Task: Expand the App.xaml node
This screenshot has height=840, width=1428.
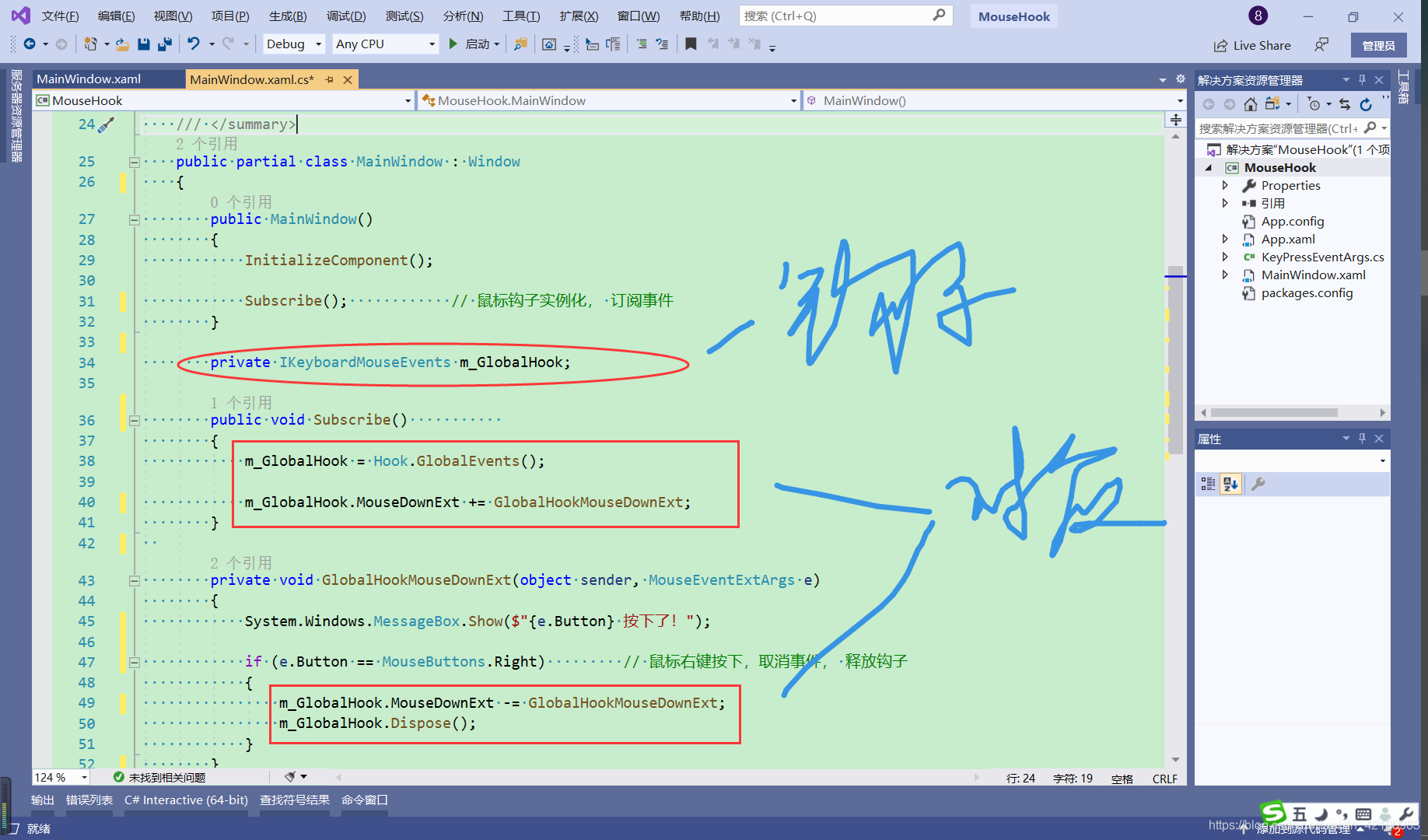Action: (1225, 239)
